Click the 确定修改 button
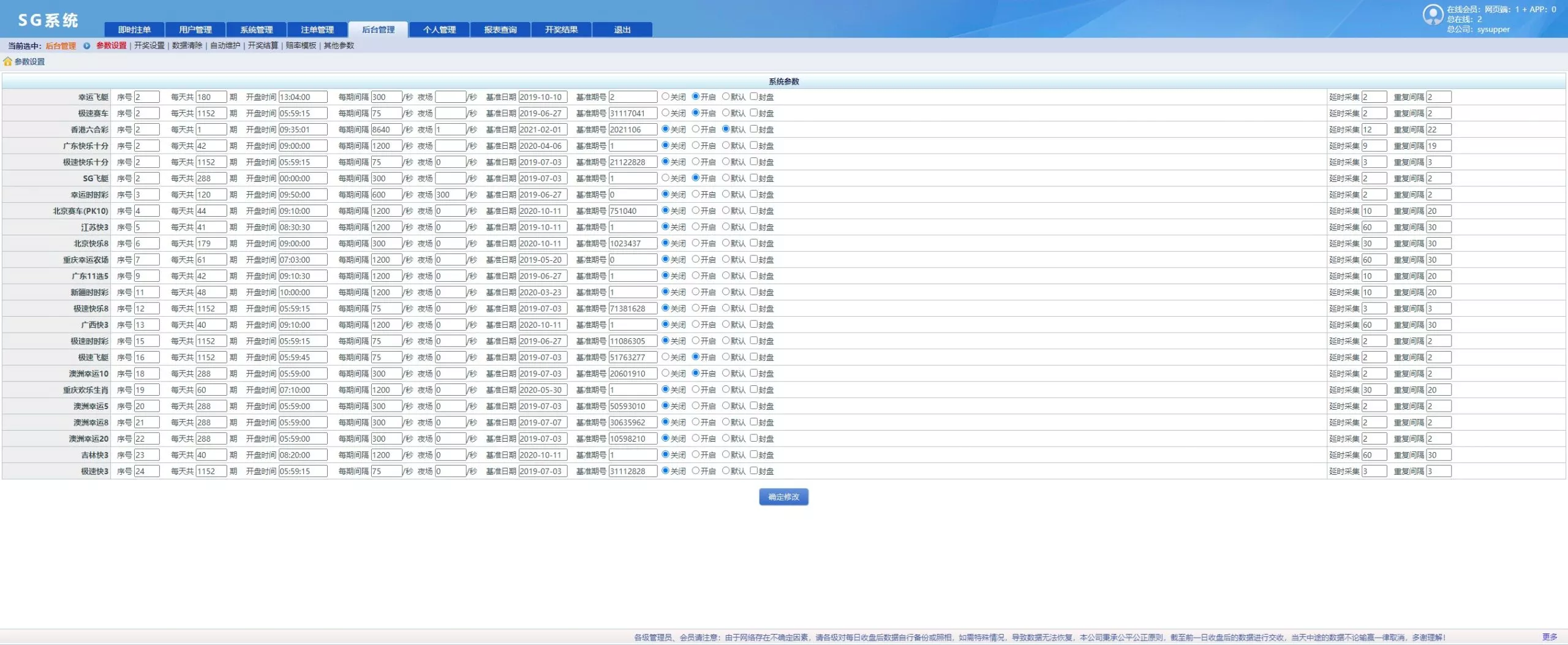Image resolution: width=1568 pixels, height=645 pixels. [783, 497]
